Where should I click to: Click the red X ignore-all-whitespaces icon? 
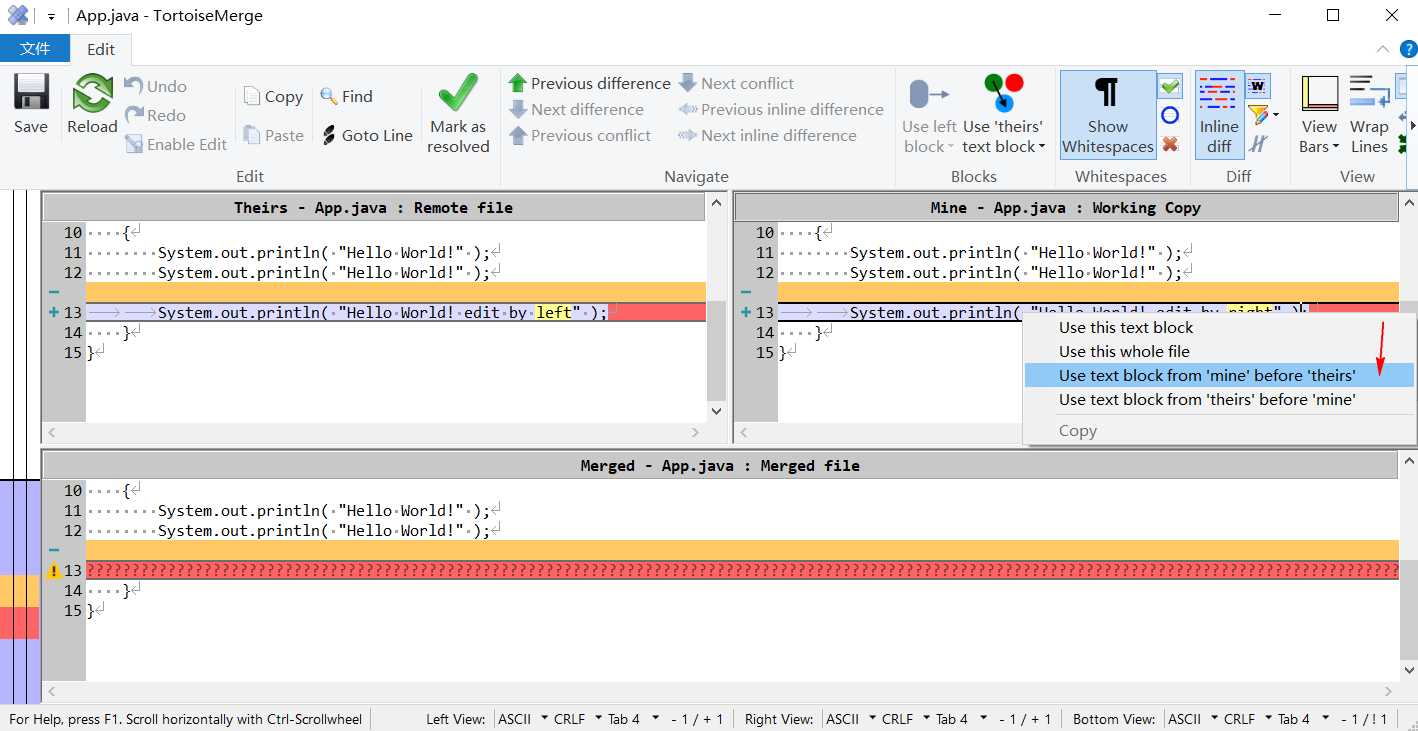[x=1170, y=144]
